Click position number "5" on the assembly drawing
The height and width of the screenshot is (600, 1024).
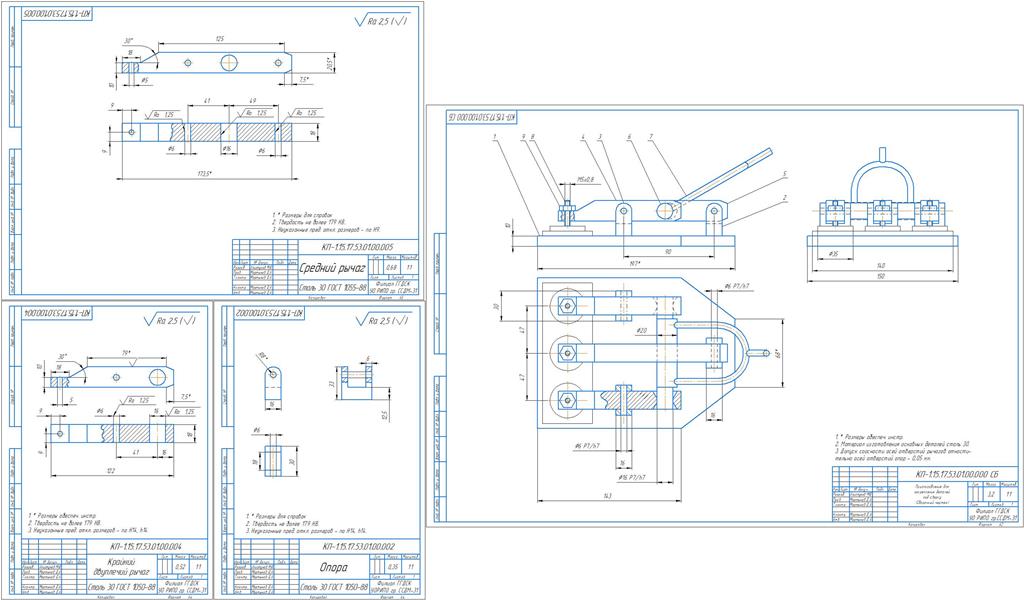[784, 174]
